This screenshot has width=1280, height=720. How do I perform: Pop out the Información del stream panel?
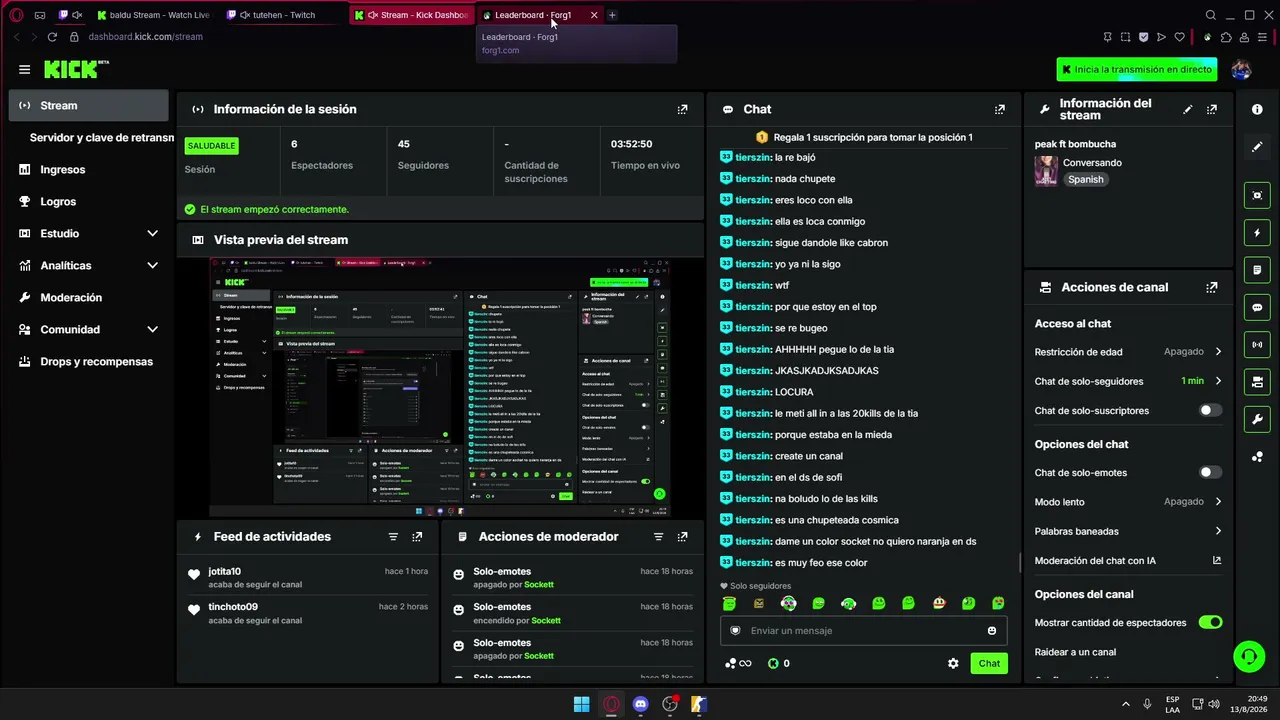1212,109
